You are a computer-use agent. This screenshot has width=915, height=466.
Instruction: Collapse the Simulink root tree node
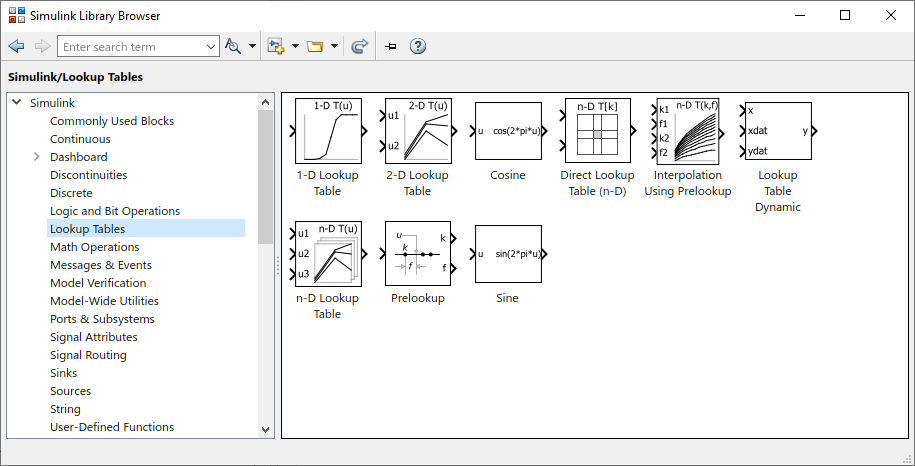[16, 103]
